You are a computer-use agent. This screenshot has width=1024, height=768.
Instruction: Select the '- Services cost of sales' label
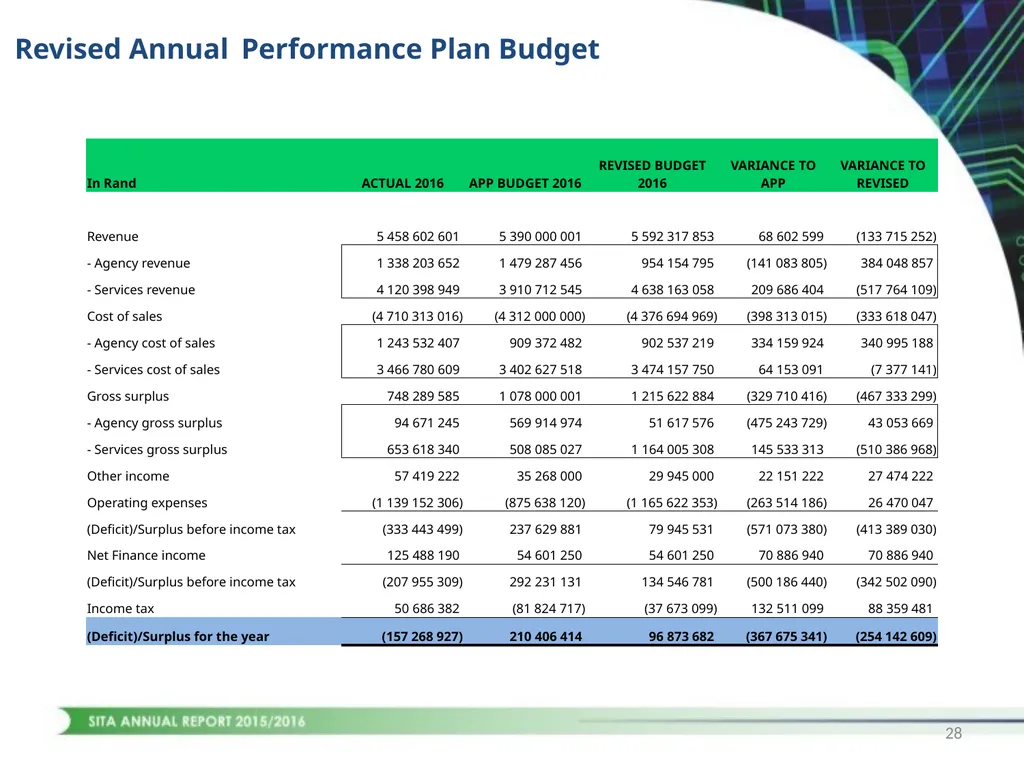[153, 370]
